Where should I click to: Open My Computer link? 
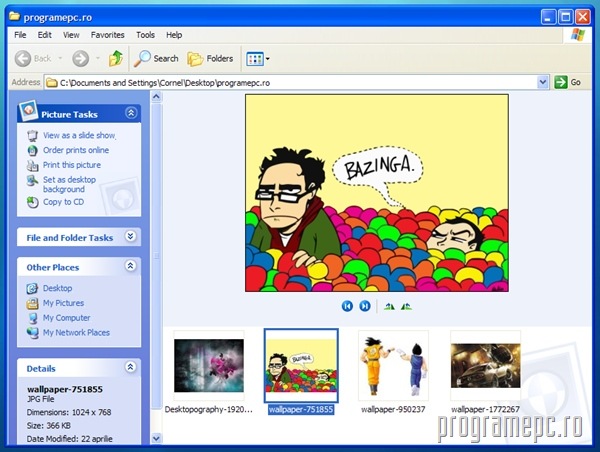click(x=67, y=318)
